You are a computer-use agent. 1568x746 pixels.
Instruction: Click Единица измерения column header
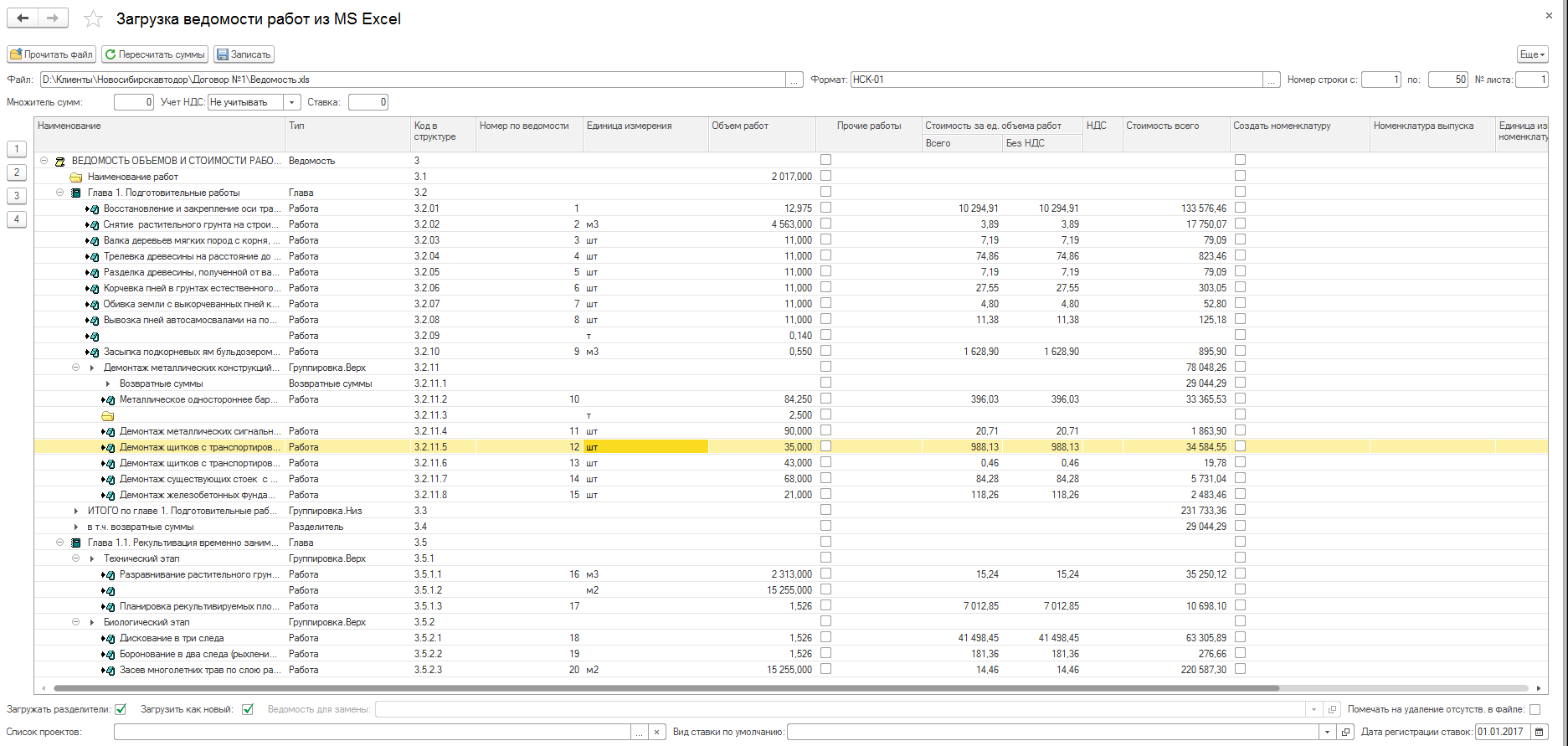point(645,134)
